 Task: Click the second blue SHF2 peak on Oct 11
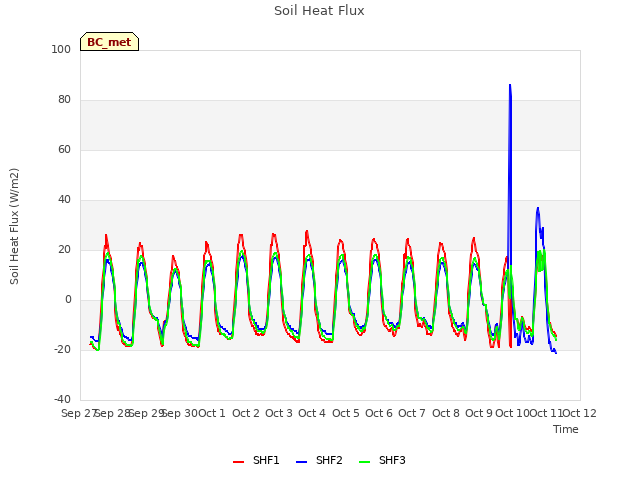pos(538,208)
